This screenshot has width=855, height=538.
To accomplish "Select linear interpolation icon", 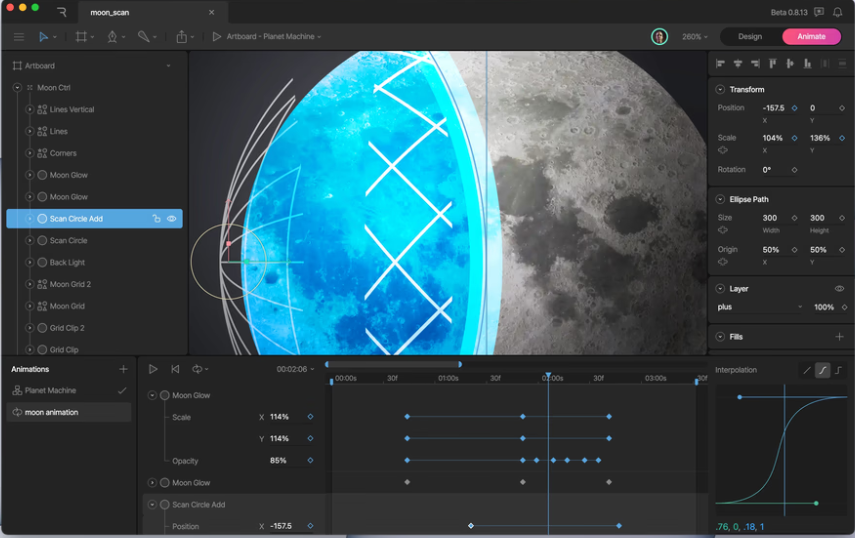I will coord(806,371).
